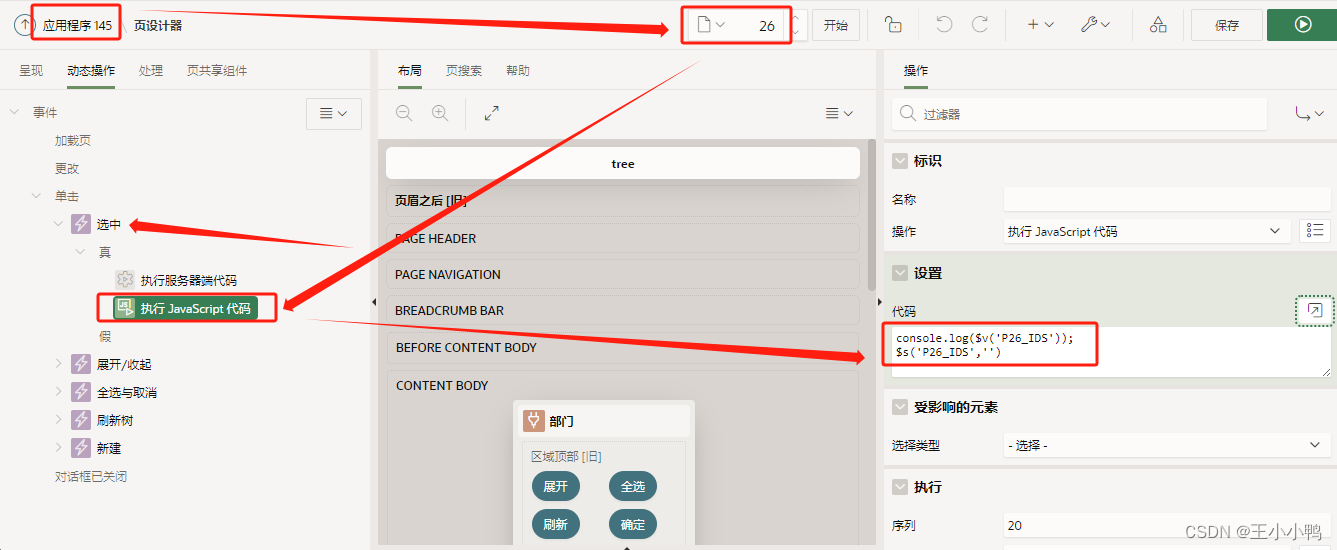The width and height of the screenshot is (1337, 550).
Task: Switch to the 帮助 tab
Action: (518, 71)
